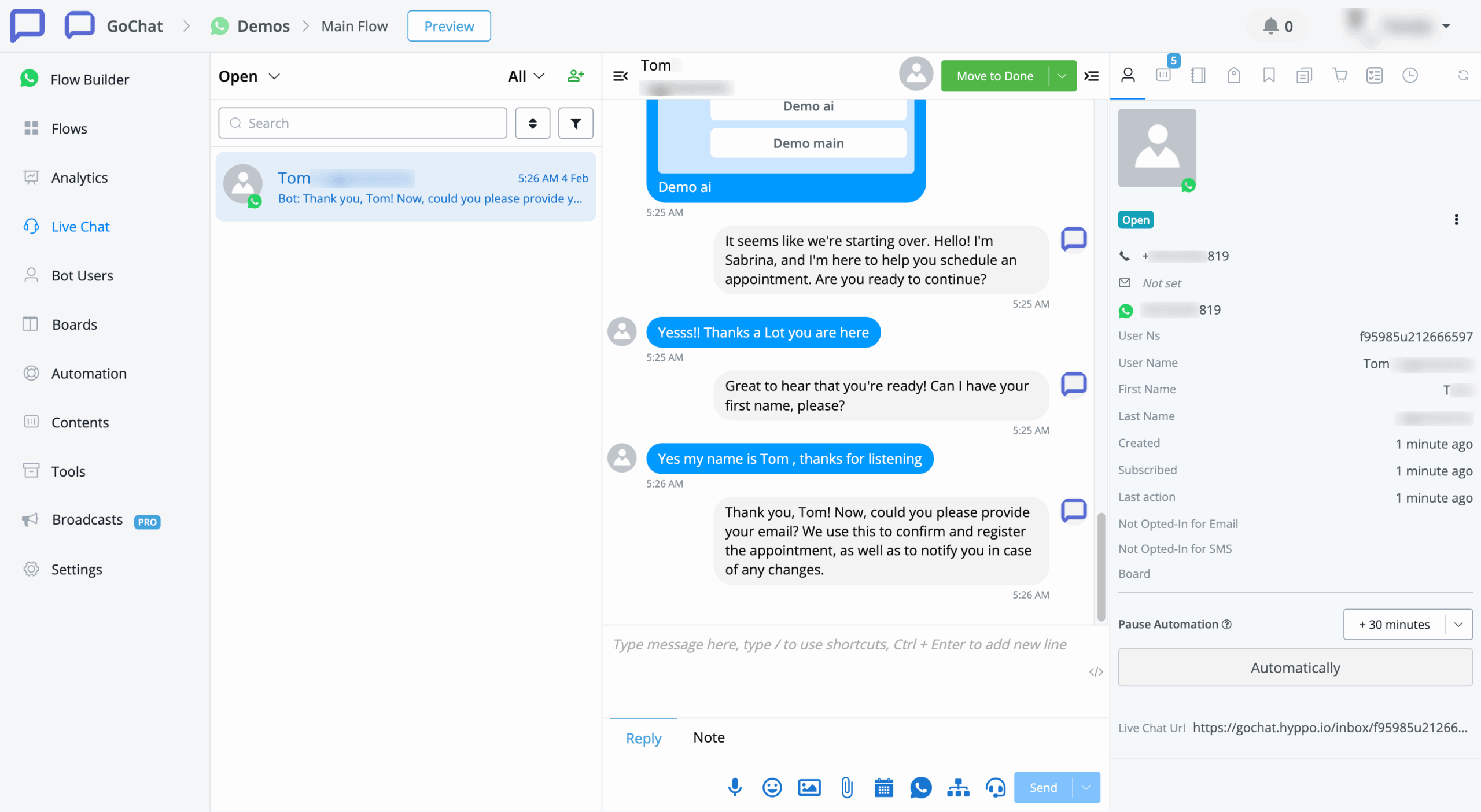The height and width of the screenshot is (812, 1481).
Task: Open the shopping cart tab icon
Action: click(x=1339, y=75)
